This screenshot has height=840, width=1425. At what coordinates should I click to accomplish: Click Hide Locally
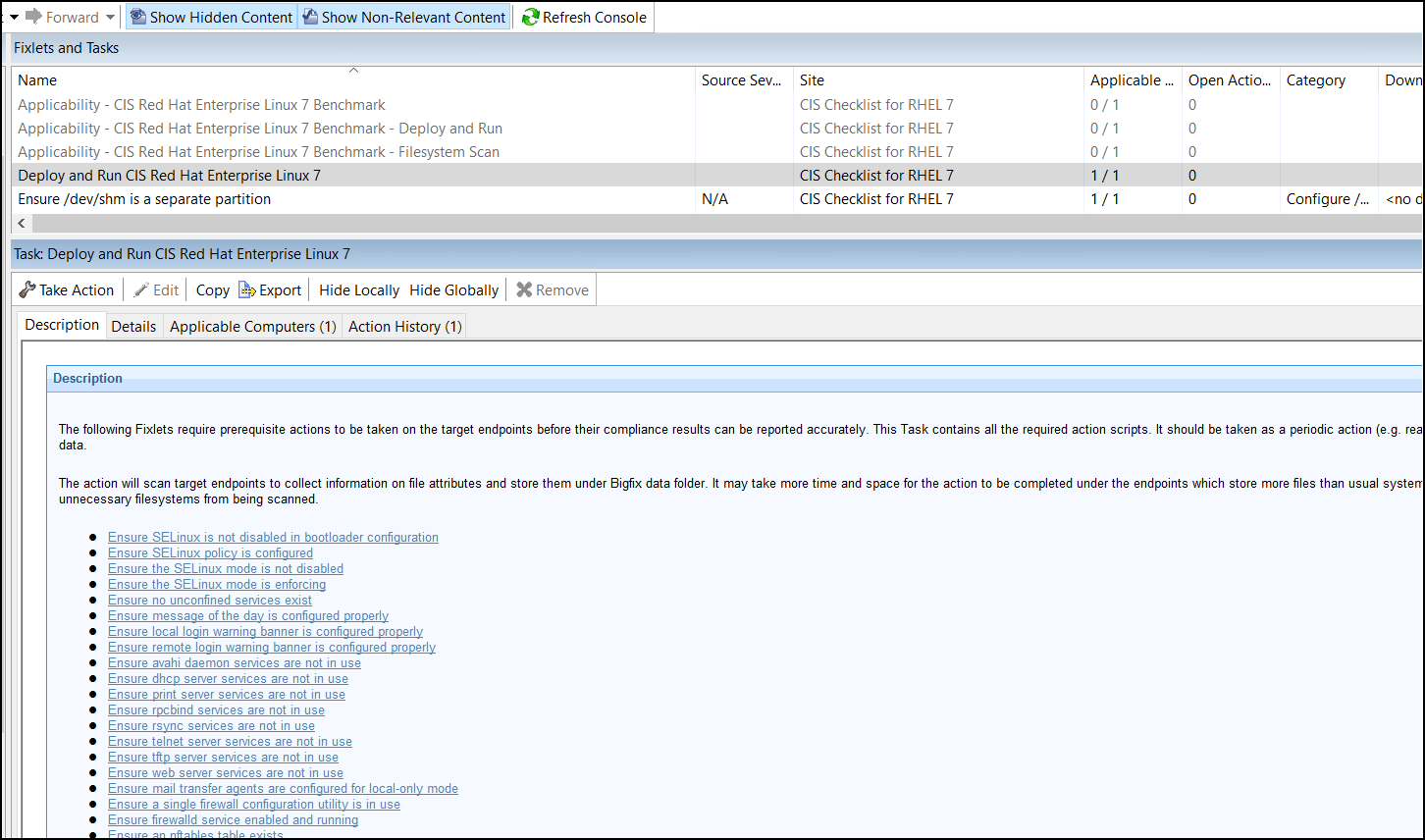click(x=359, y=289)
